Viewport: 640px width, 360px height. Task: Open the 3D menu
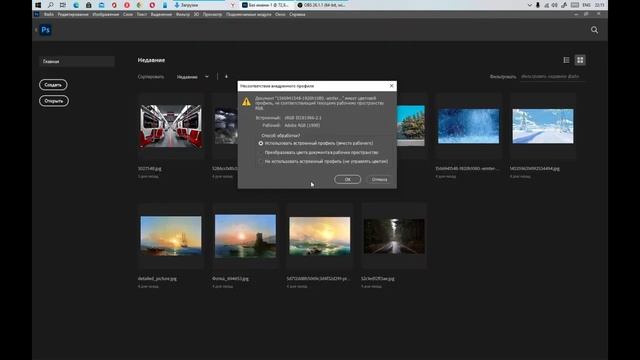(196, 14)
